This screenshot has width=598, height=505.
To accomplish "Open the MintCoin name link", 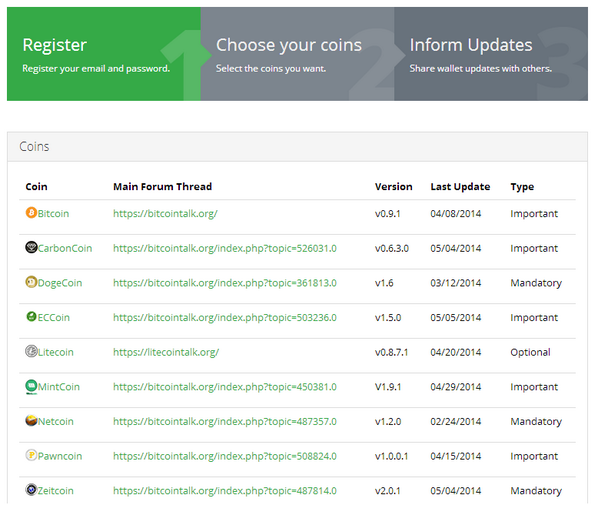I will pos(59,387).
